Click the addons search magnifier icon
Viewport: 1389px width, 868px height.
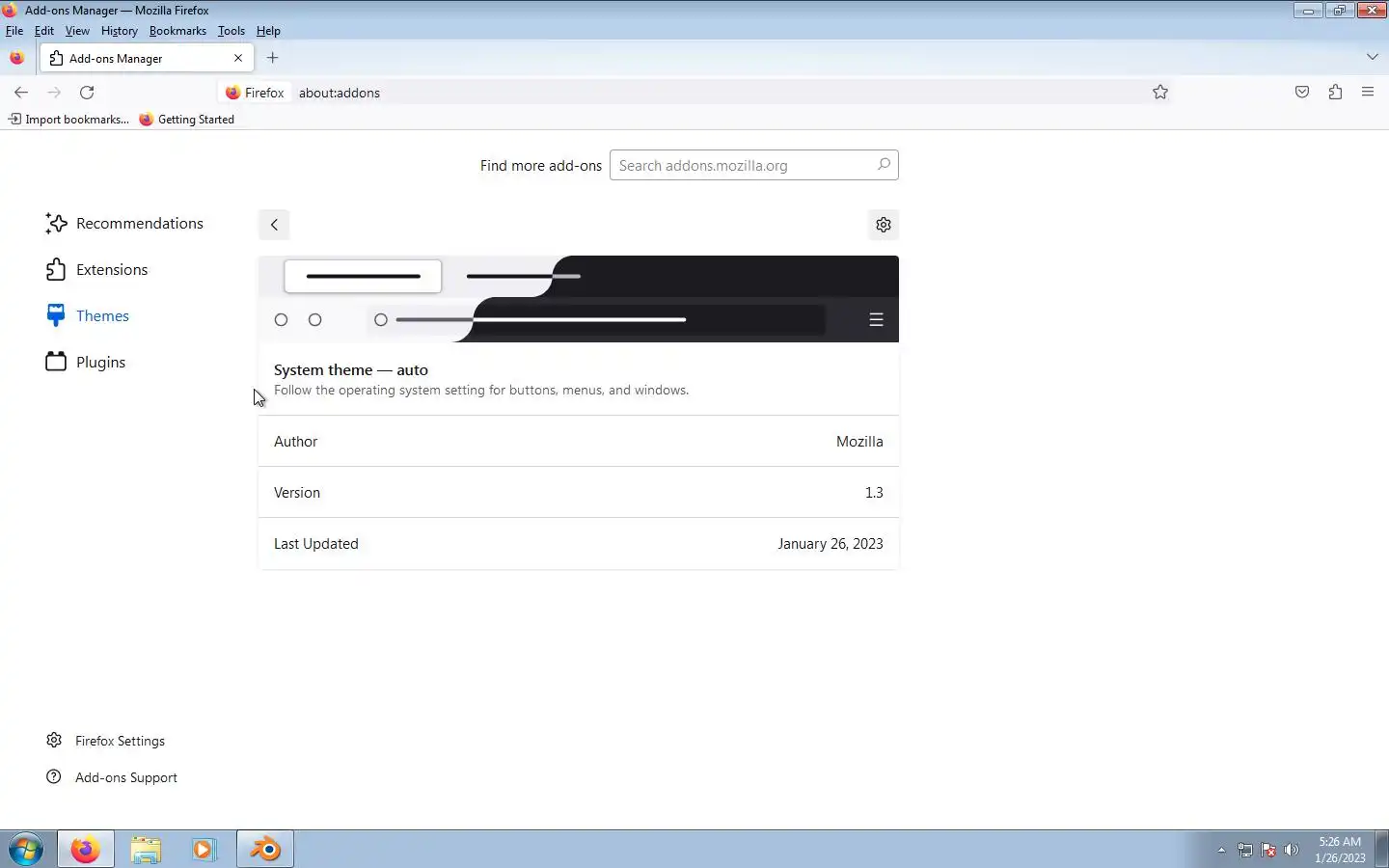884,165
